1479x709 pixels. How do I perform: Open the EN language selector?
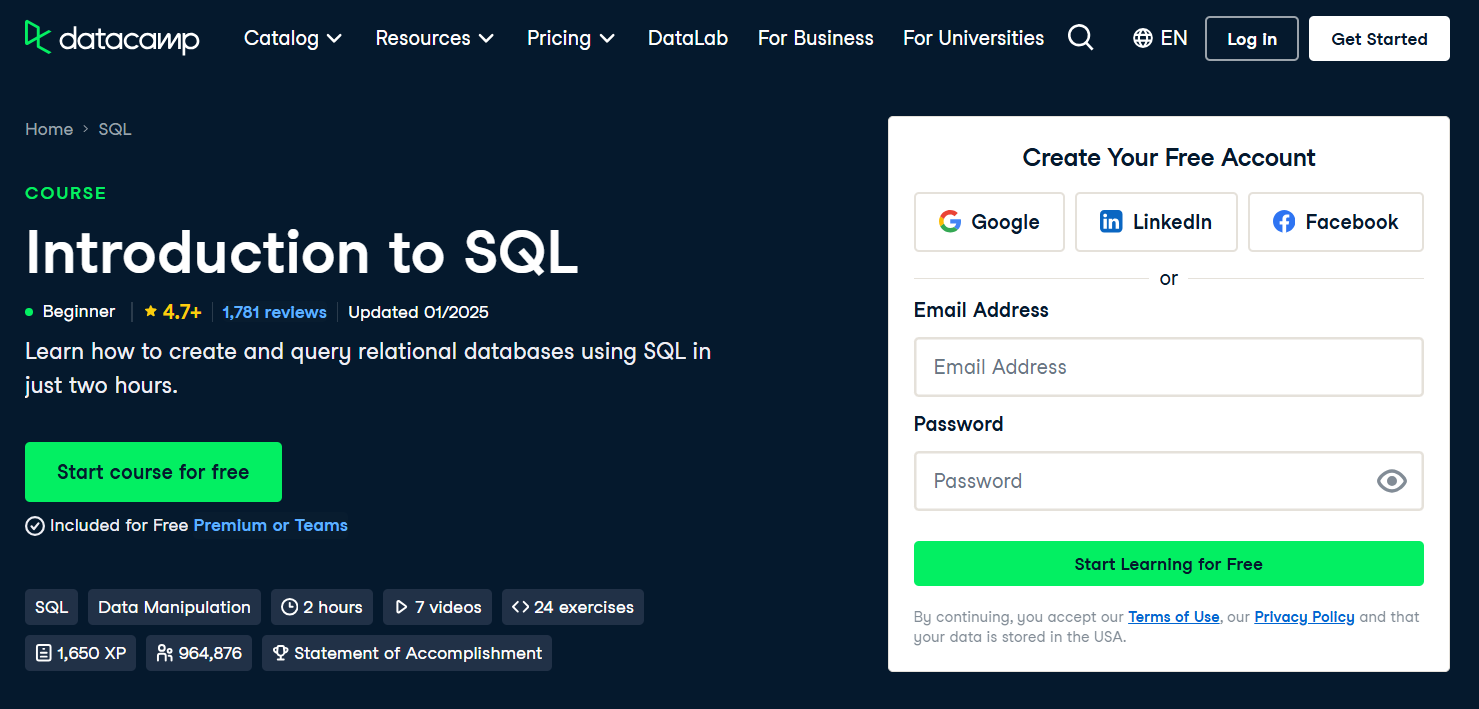1160,38
